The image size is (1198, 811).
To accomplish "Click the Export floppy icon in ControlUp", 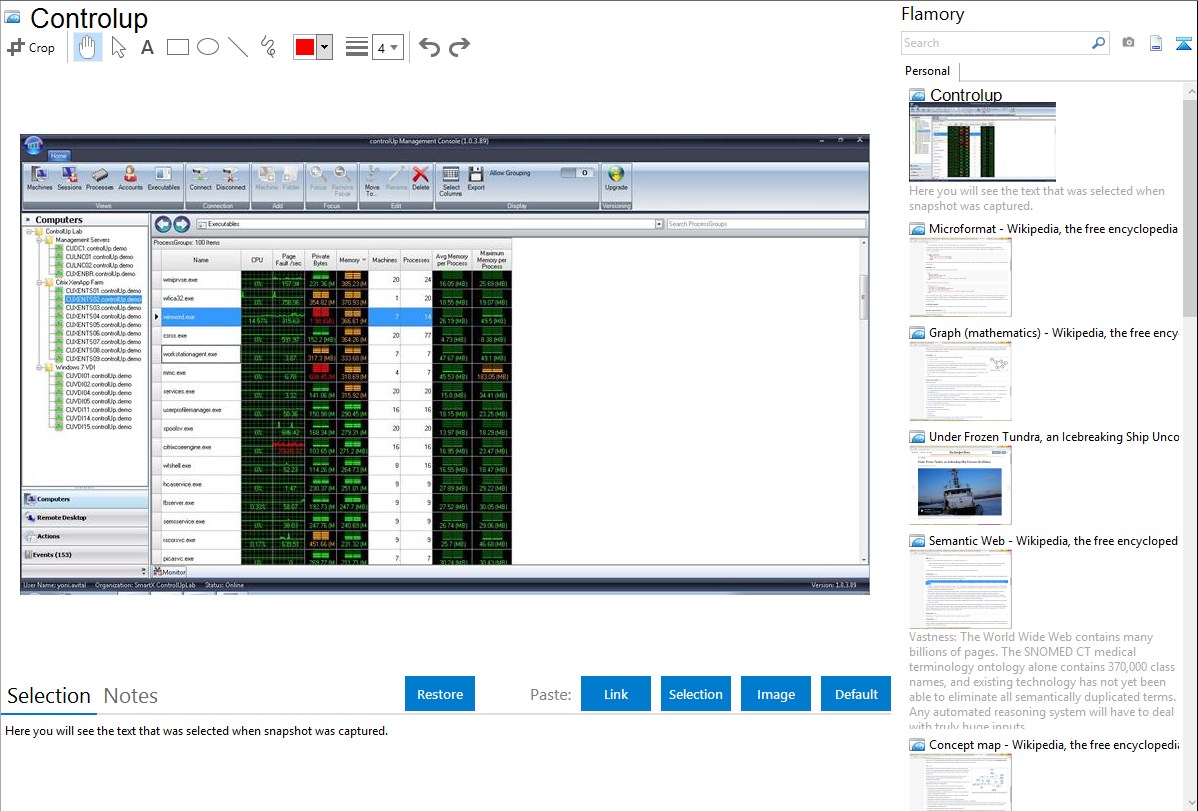I will tap(476, 179).
